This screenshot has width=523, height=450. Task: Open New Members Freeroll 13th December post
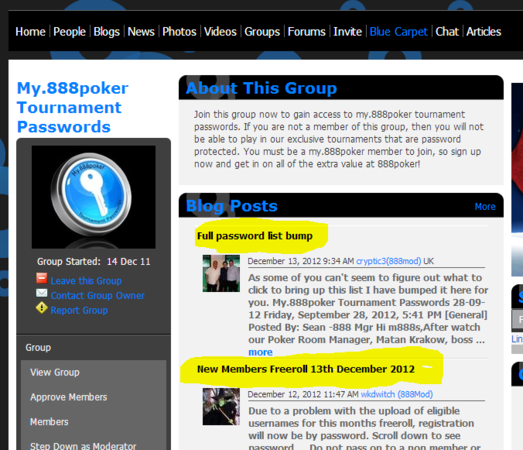point(306,369)
